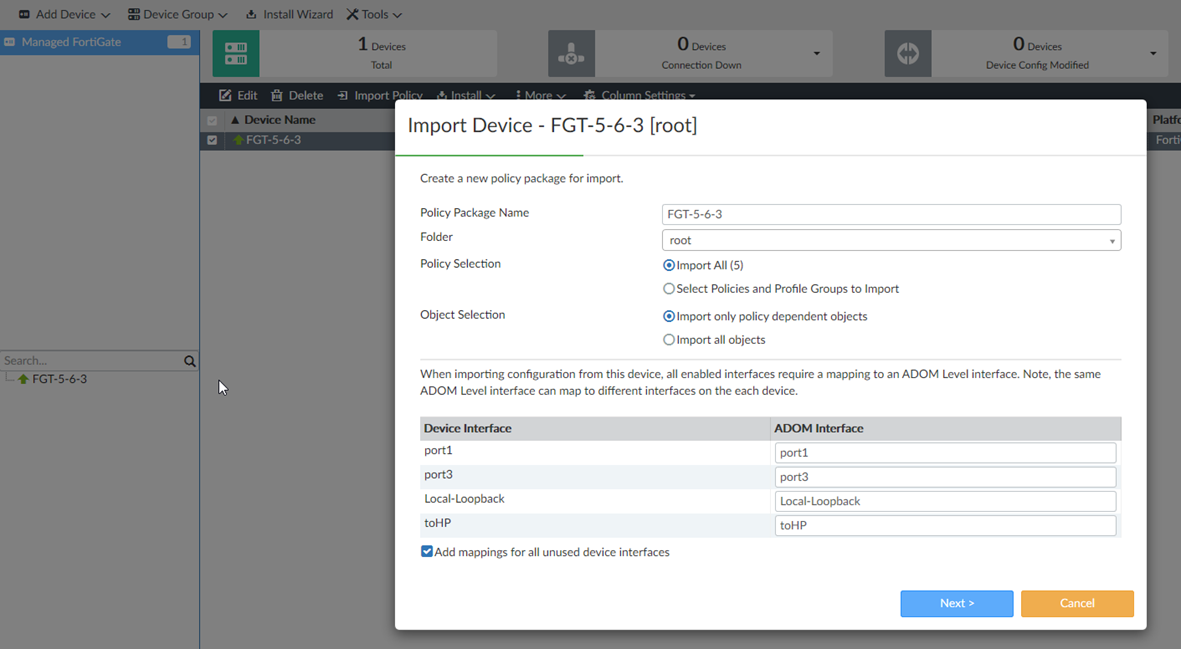Expand the Device Config Modified dropdown arrow
Screen dimensions: 1181x649
1153,54
